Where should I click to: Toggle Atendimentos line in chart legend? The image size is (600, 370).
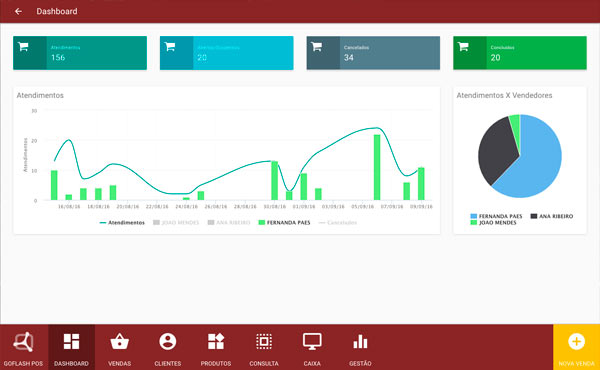point(122,222)
